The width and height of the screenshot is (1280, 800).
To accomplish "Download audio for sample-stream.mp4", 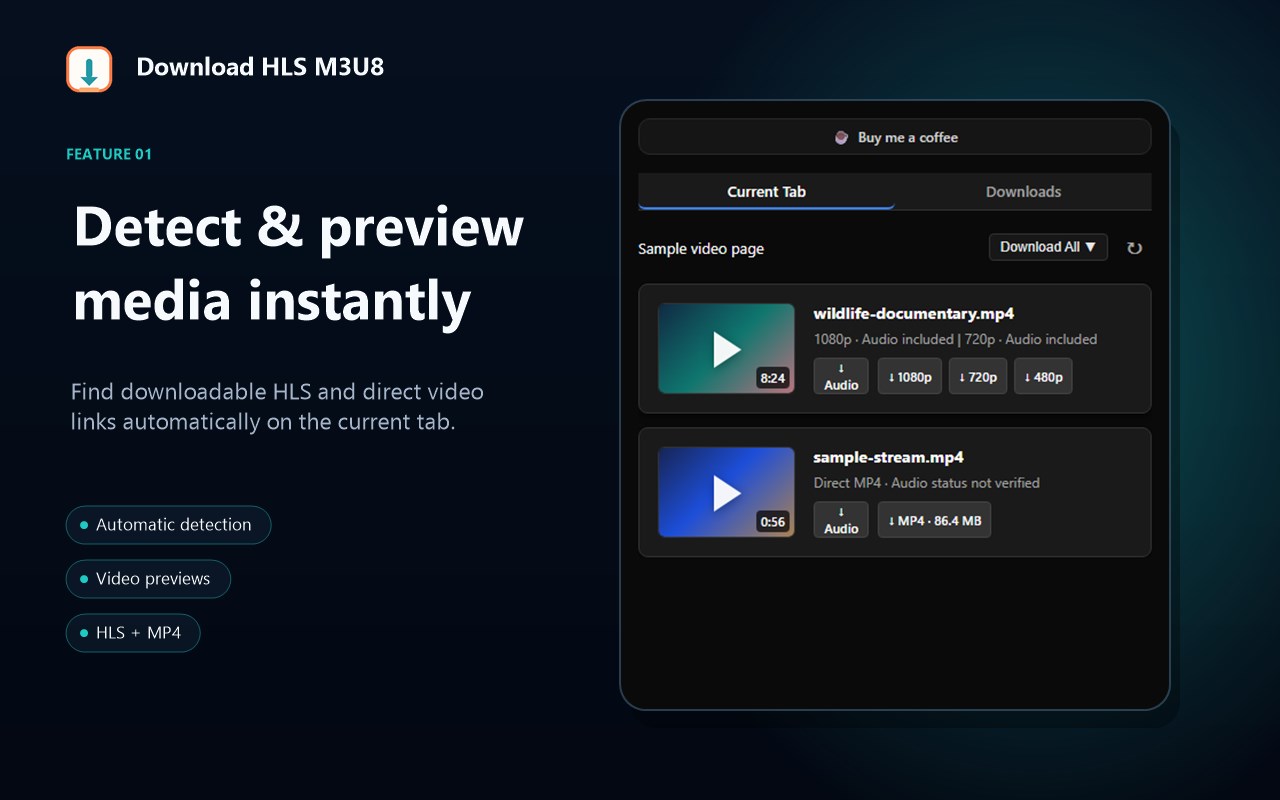I will (x=841, y=520).
